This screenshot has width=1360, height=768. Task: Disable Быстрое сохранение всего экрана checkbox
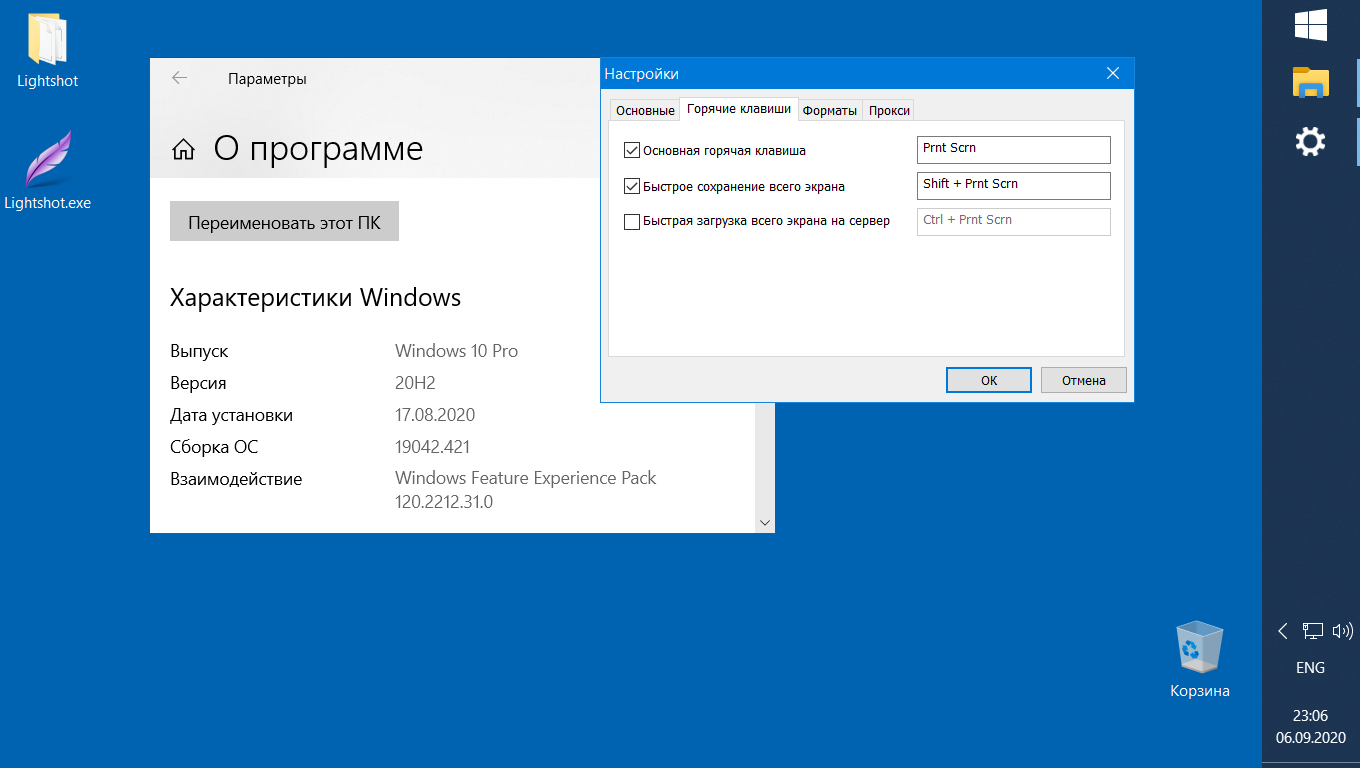[632, 186]
